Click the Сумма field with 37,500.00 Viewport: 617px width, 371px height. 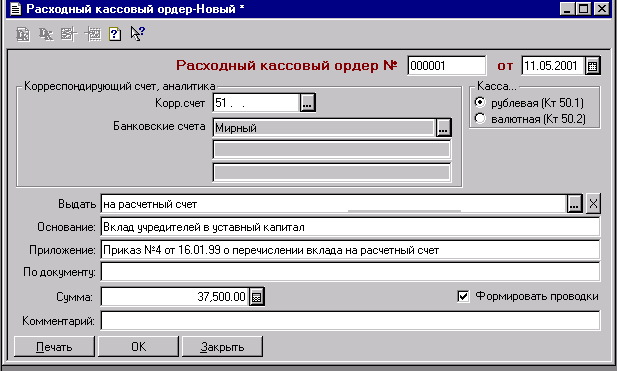[175, 297]
